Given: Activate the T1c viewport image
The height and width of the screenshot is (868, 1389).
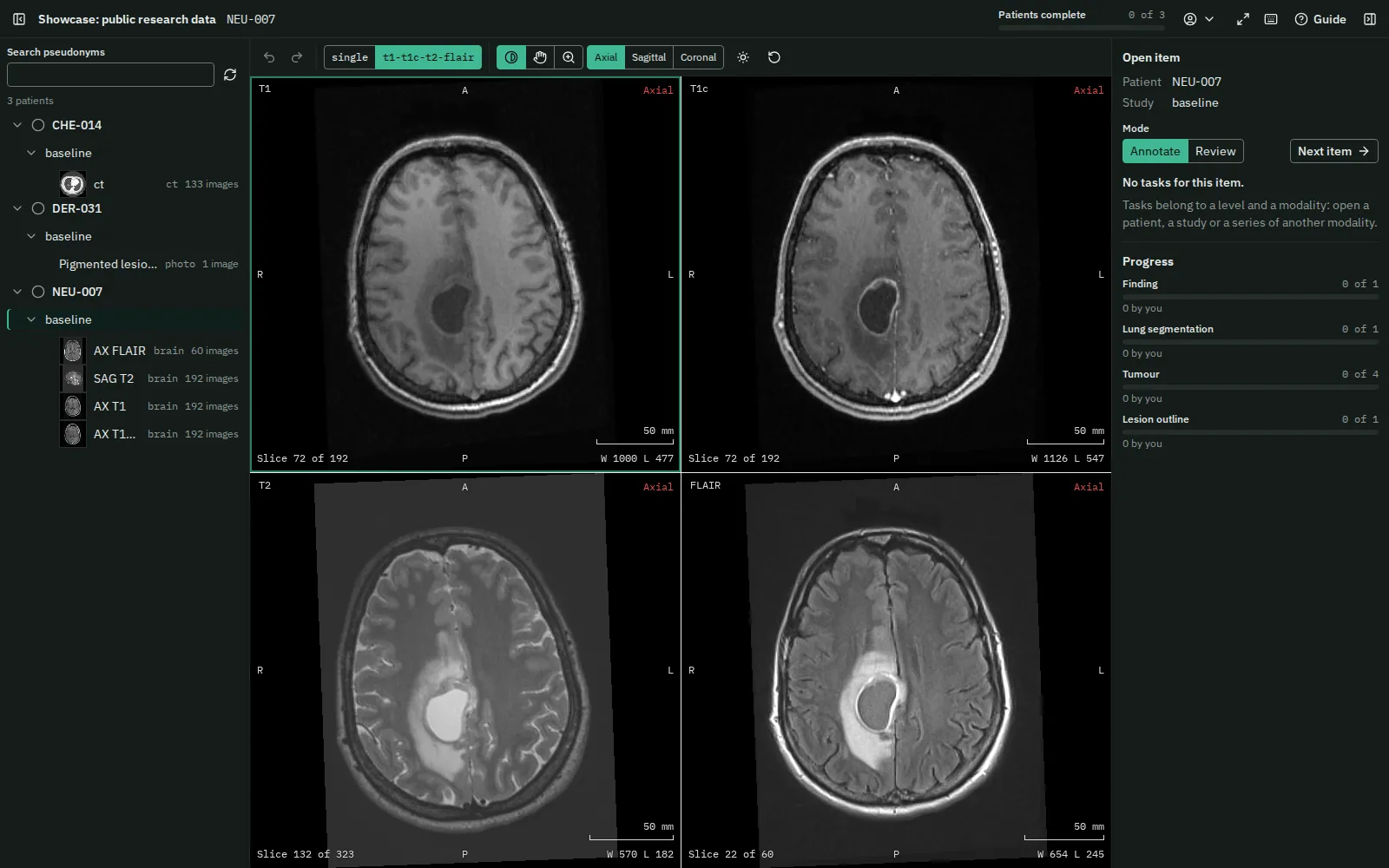Looking at the screenshot, I should (x=897, y=274).
